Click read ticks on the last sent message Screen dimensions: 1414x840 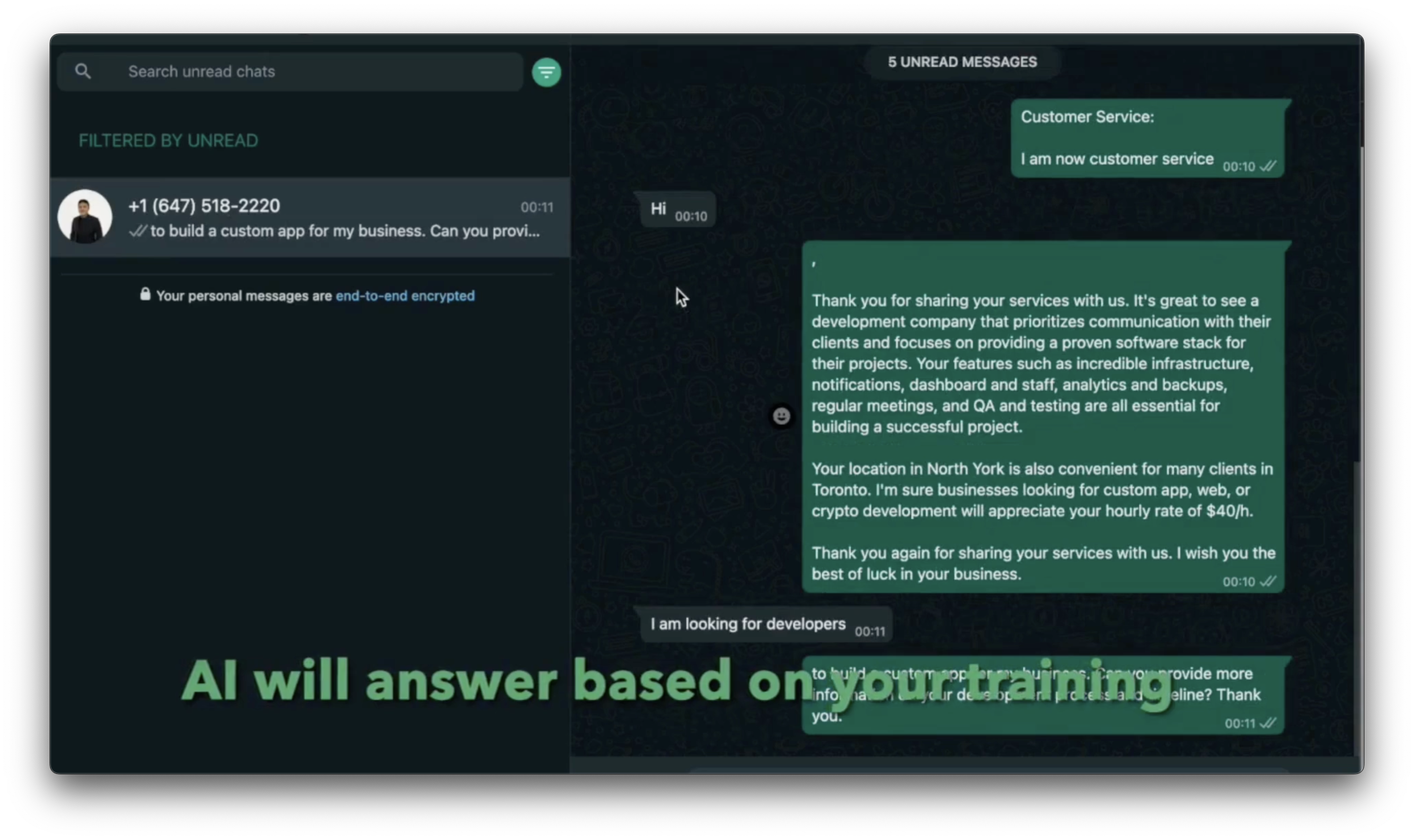[1268, 723]
